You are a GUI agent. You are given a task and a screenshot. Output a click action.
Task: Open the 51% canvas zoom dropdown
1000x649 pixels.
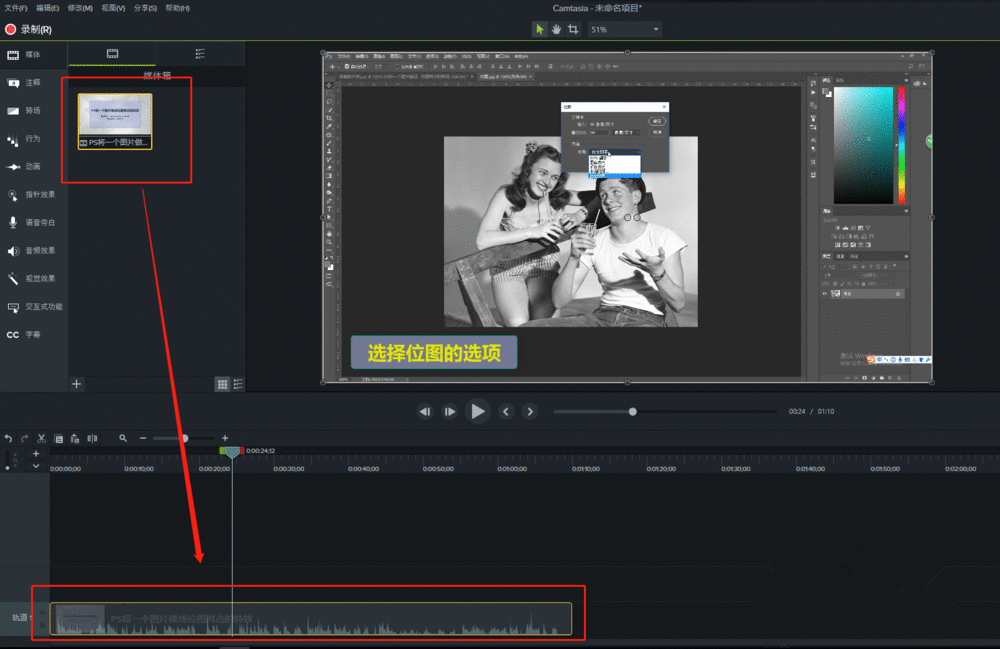(625, 30)
